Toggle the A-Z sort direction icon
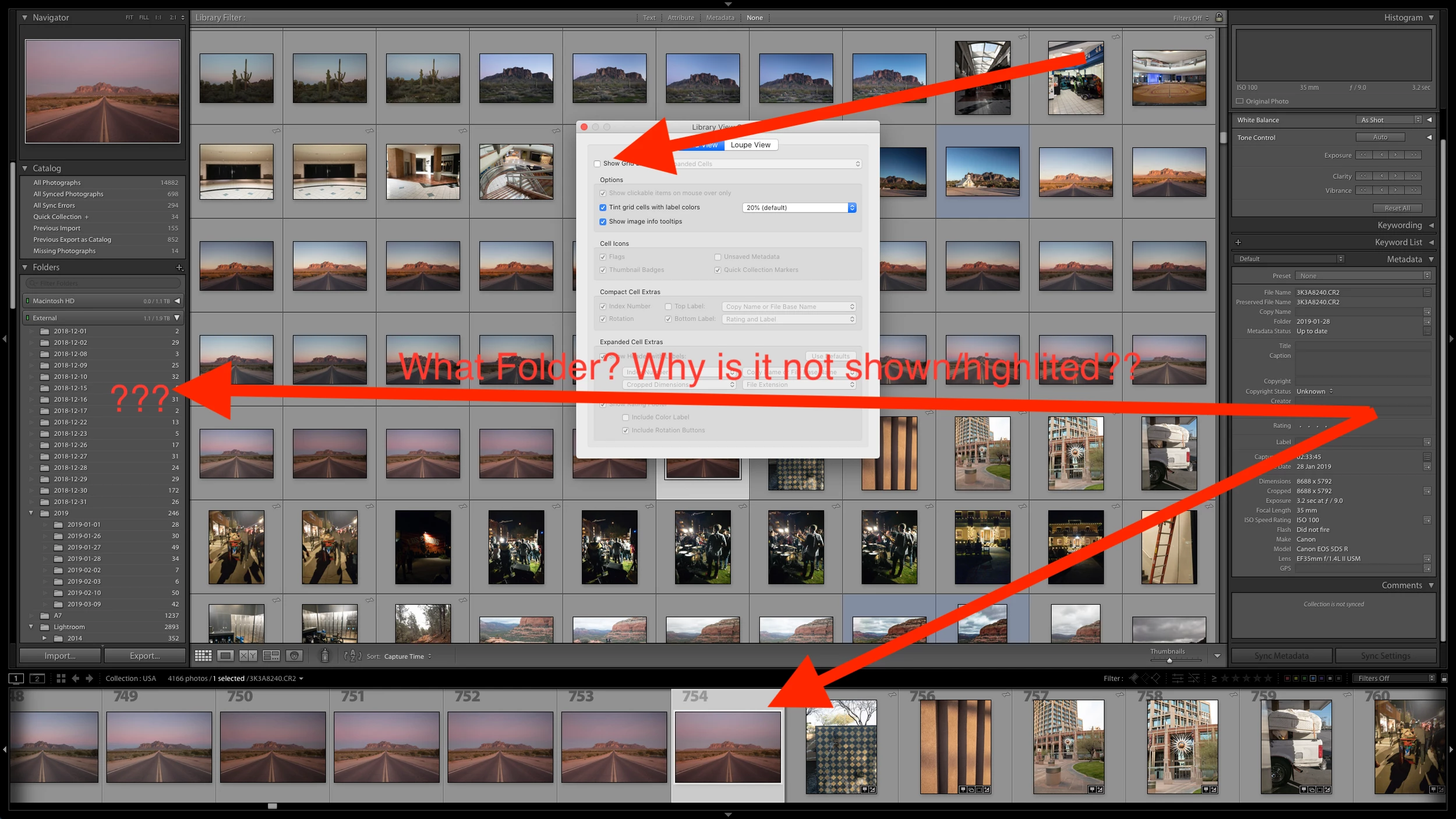 [353, 656]
